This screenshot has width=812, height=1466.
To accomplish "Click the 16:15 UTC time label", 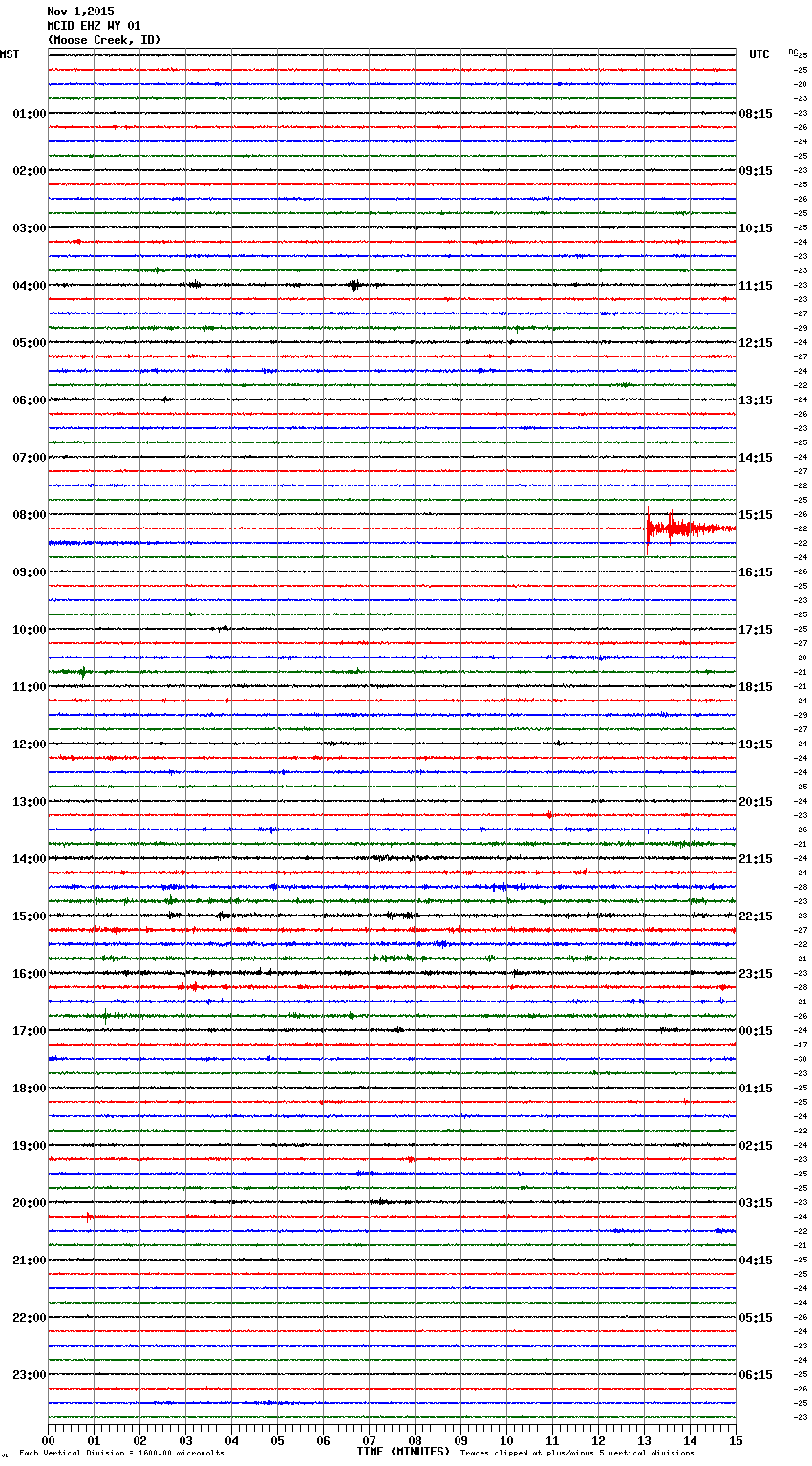I will tap(756, 572).
